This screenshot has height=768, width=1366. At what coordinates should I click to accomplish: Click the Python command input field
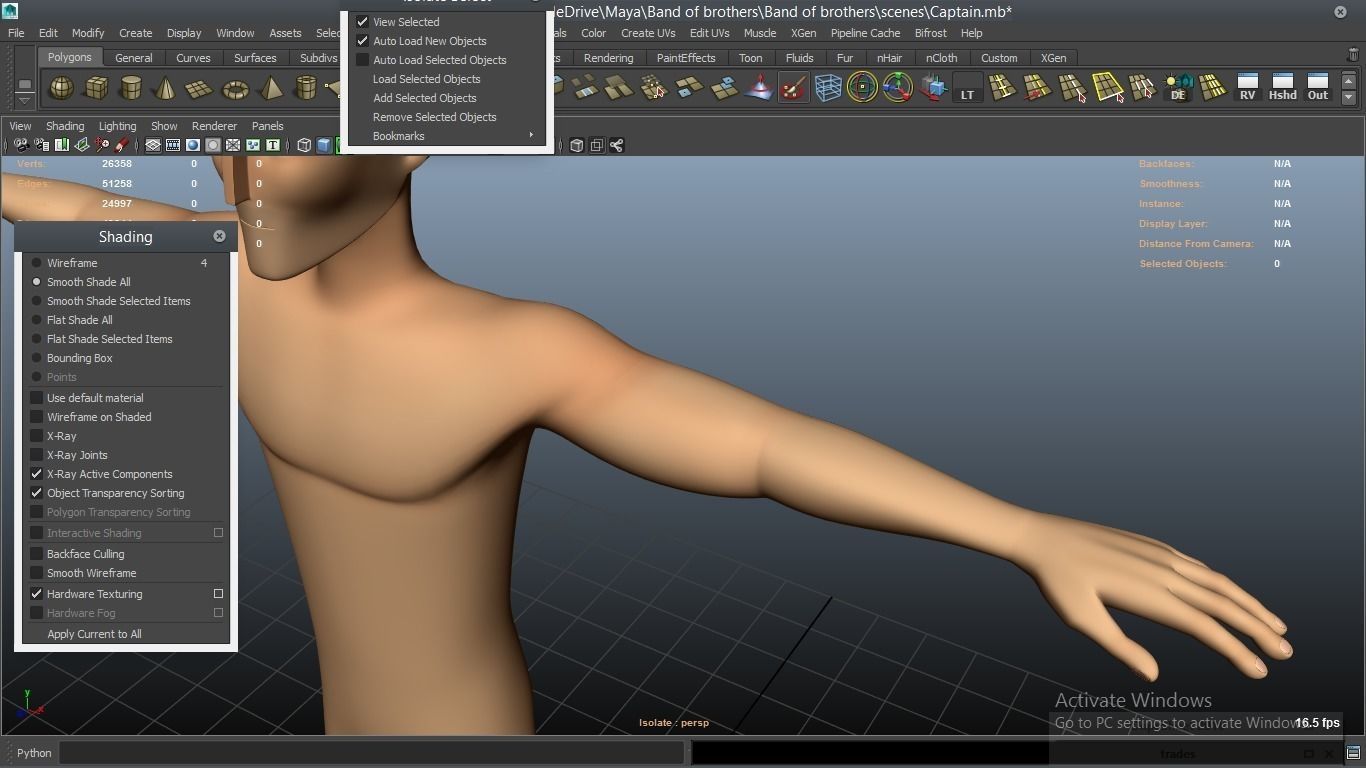pos(372,753)
